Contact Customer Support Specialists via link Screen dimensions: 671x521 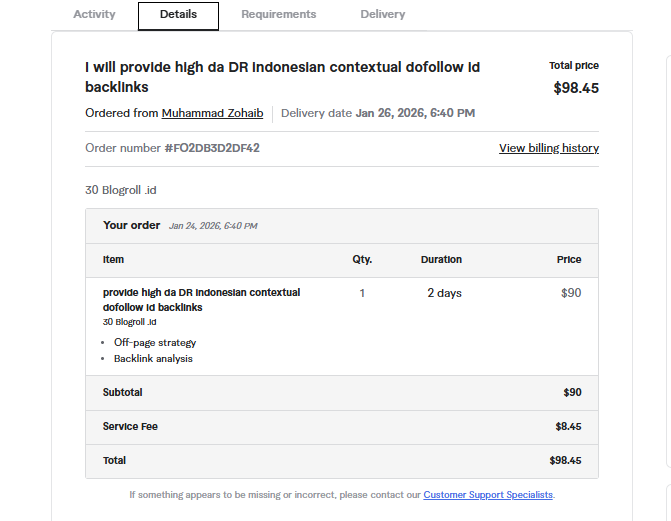488,495
